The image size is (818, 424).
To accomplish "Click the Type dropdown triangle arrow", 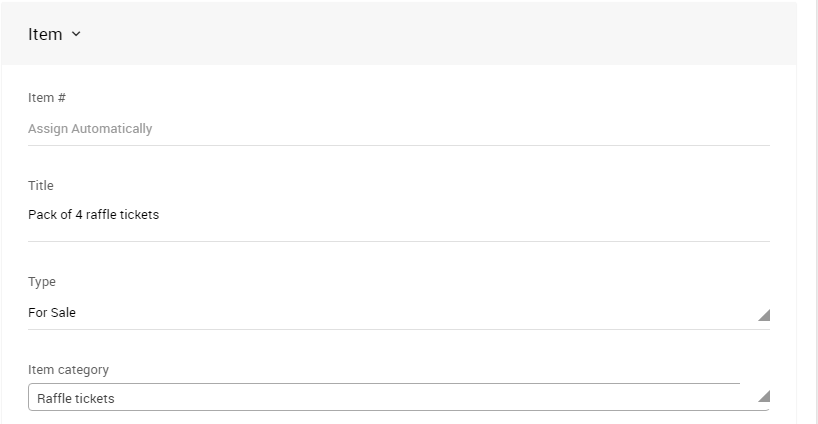I will point(764,315).
